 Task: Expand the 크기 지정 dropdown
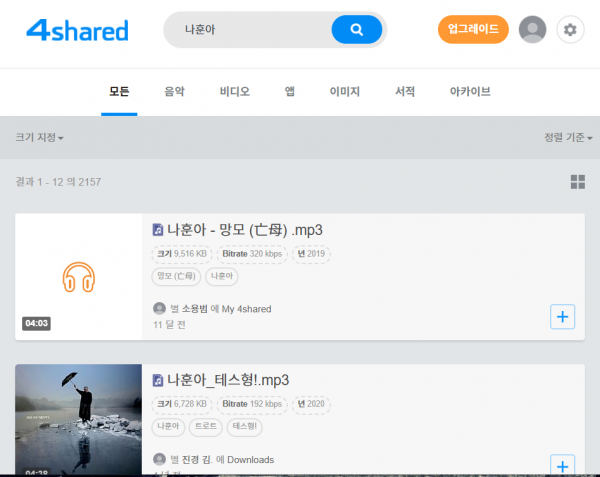tap(39, 137)
